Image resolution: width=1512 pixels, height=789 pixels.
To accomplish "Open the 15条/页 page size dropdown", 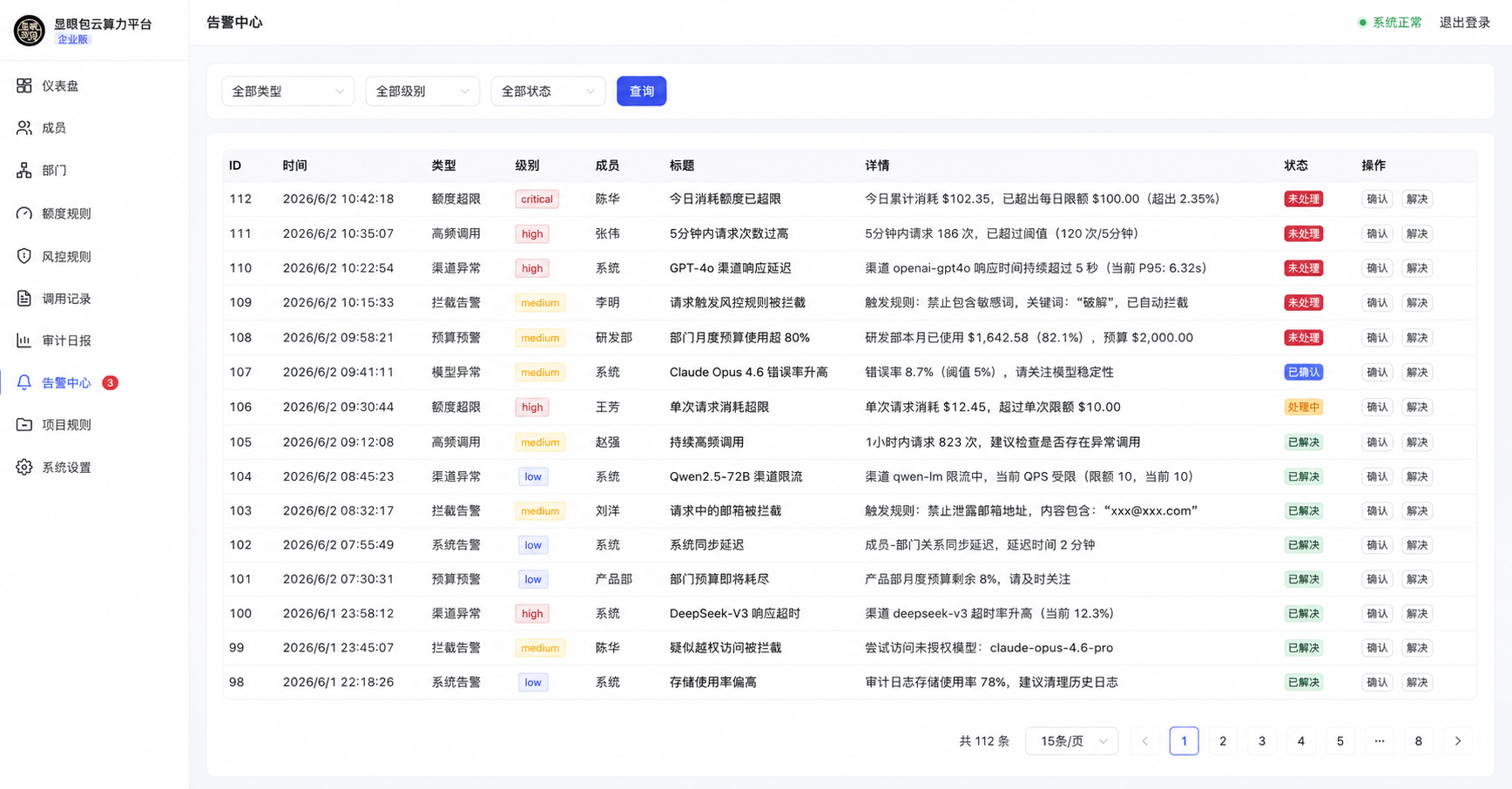I will (1072, 741).
